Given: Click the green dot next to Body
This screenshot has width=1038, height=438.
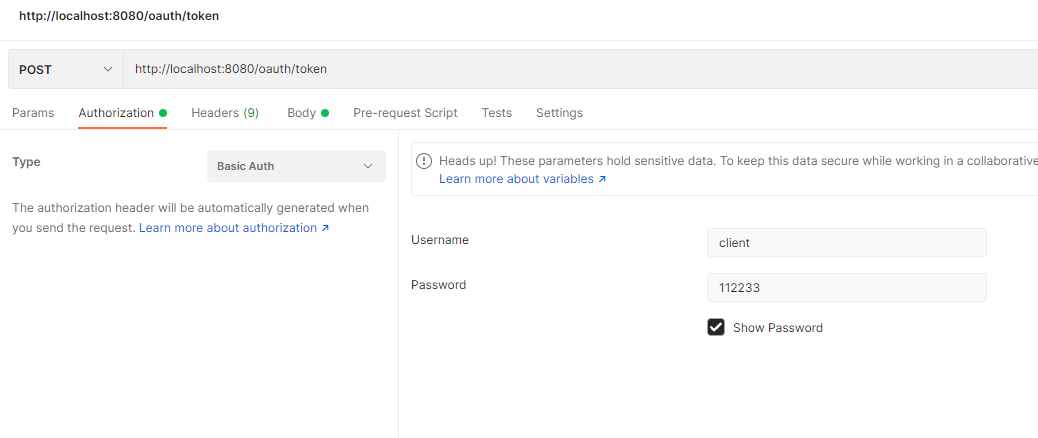Looking at the screenshot, I should click(x=325, y=113).
